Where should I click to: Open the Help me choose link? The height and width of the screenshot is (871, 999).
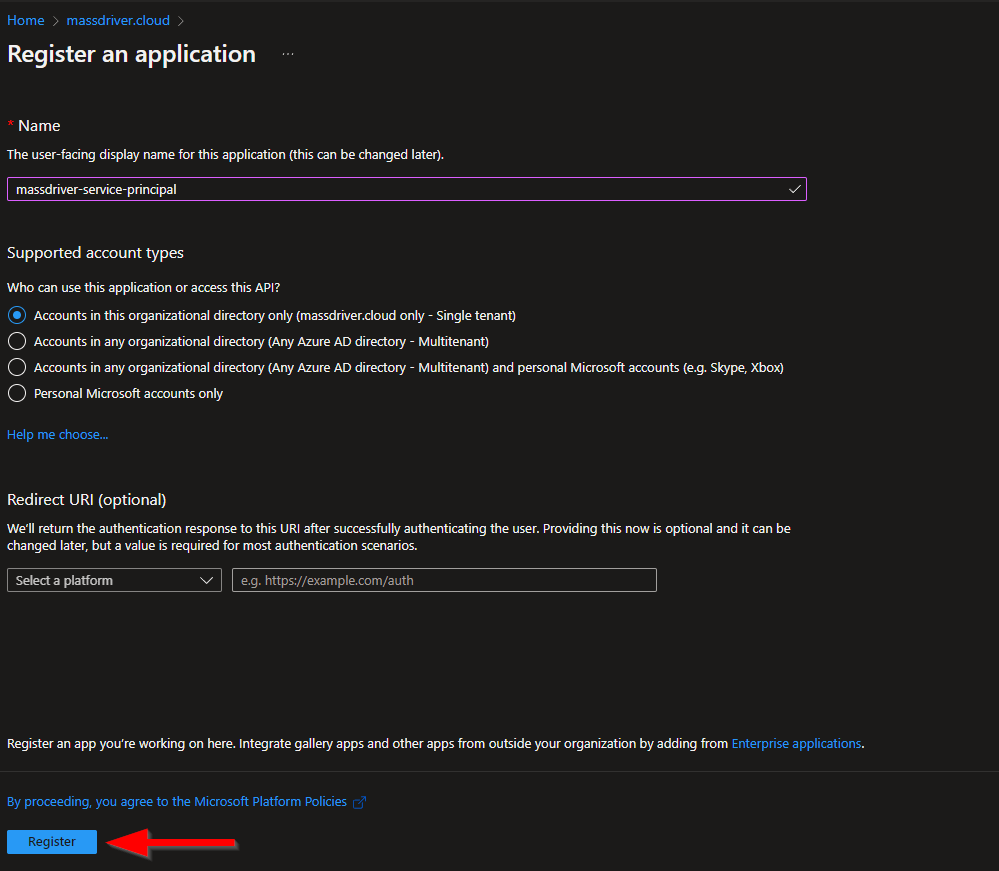click(x=57, y=435)
